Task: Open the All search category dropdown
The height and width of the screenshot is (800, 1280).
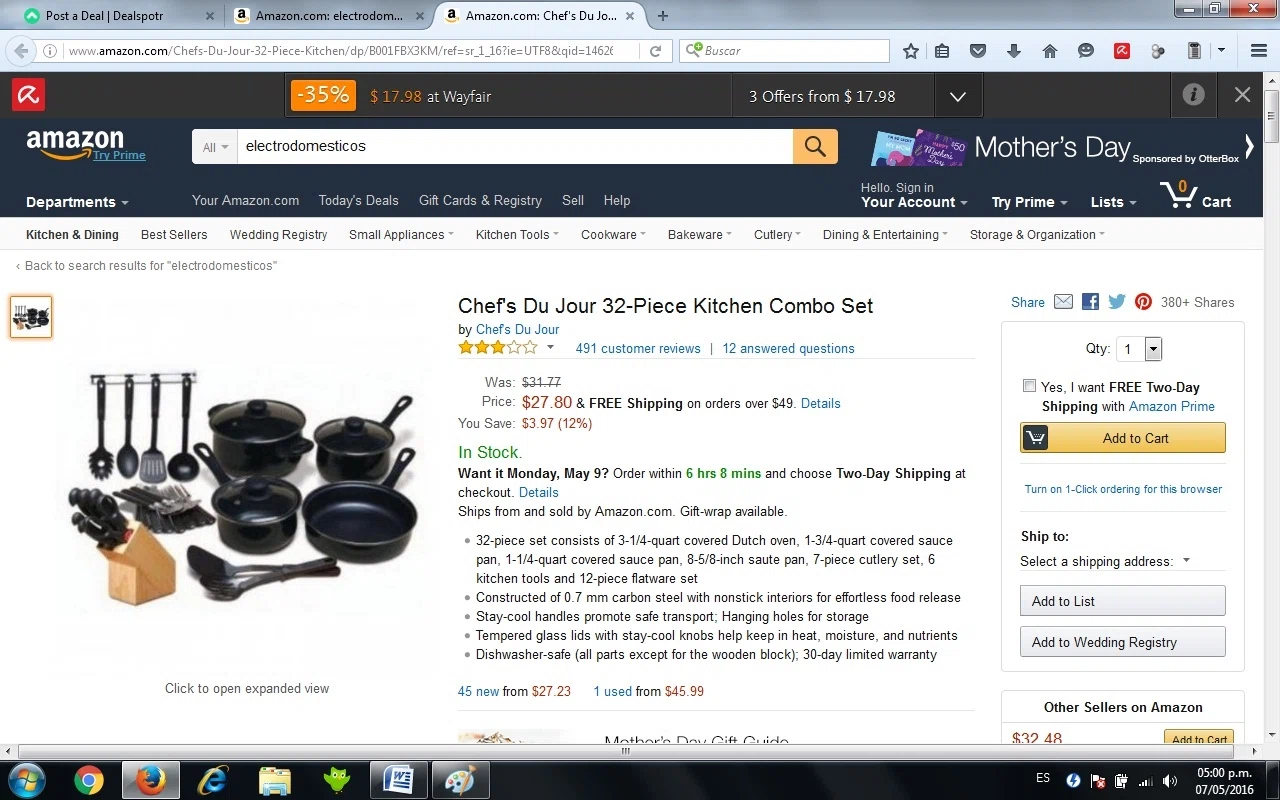Action: point(215,147)
